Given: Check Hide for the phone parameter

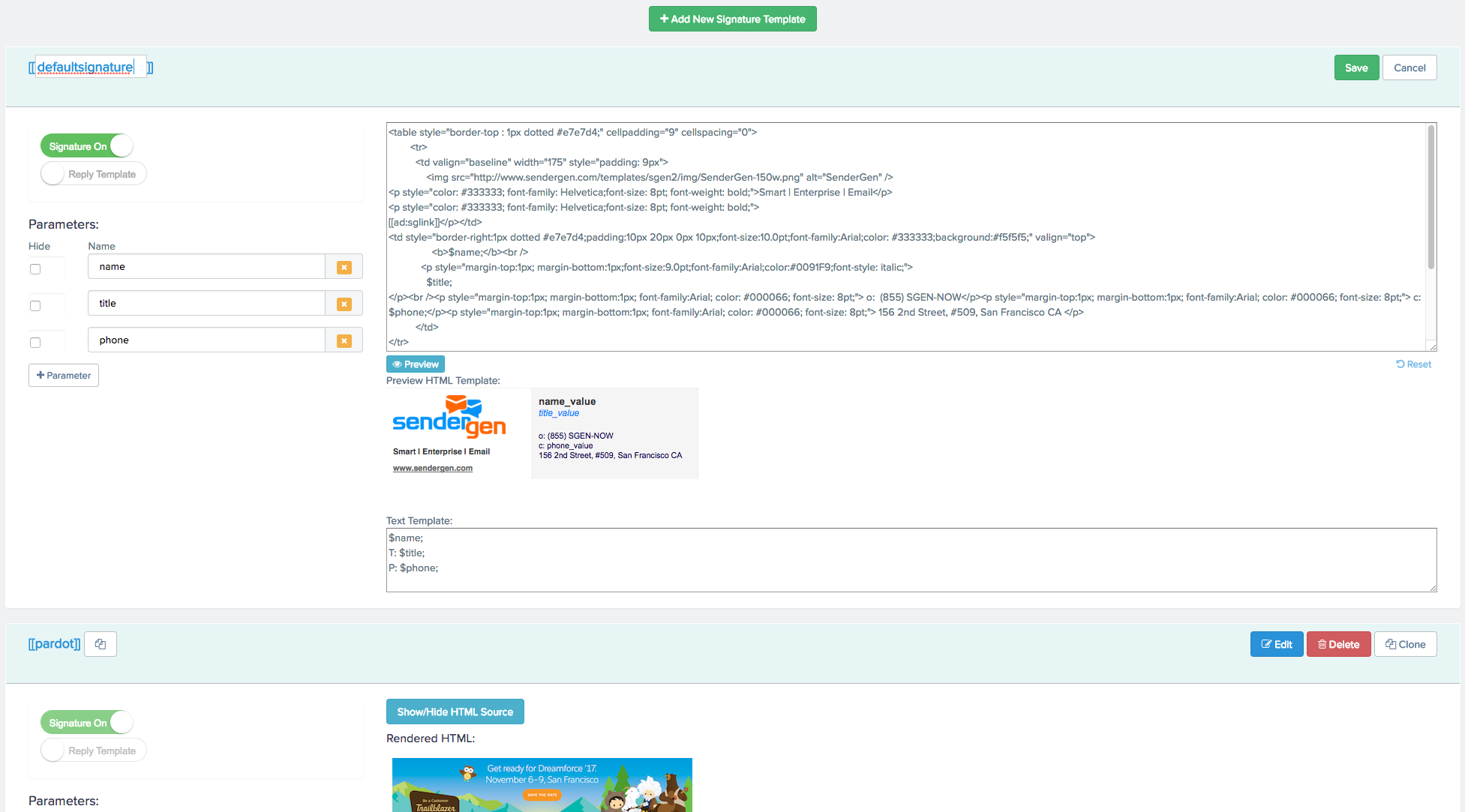Looking at the screenshot, I should pyautogui.click(x=35, y=342).
